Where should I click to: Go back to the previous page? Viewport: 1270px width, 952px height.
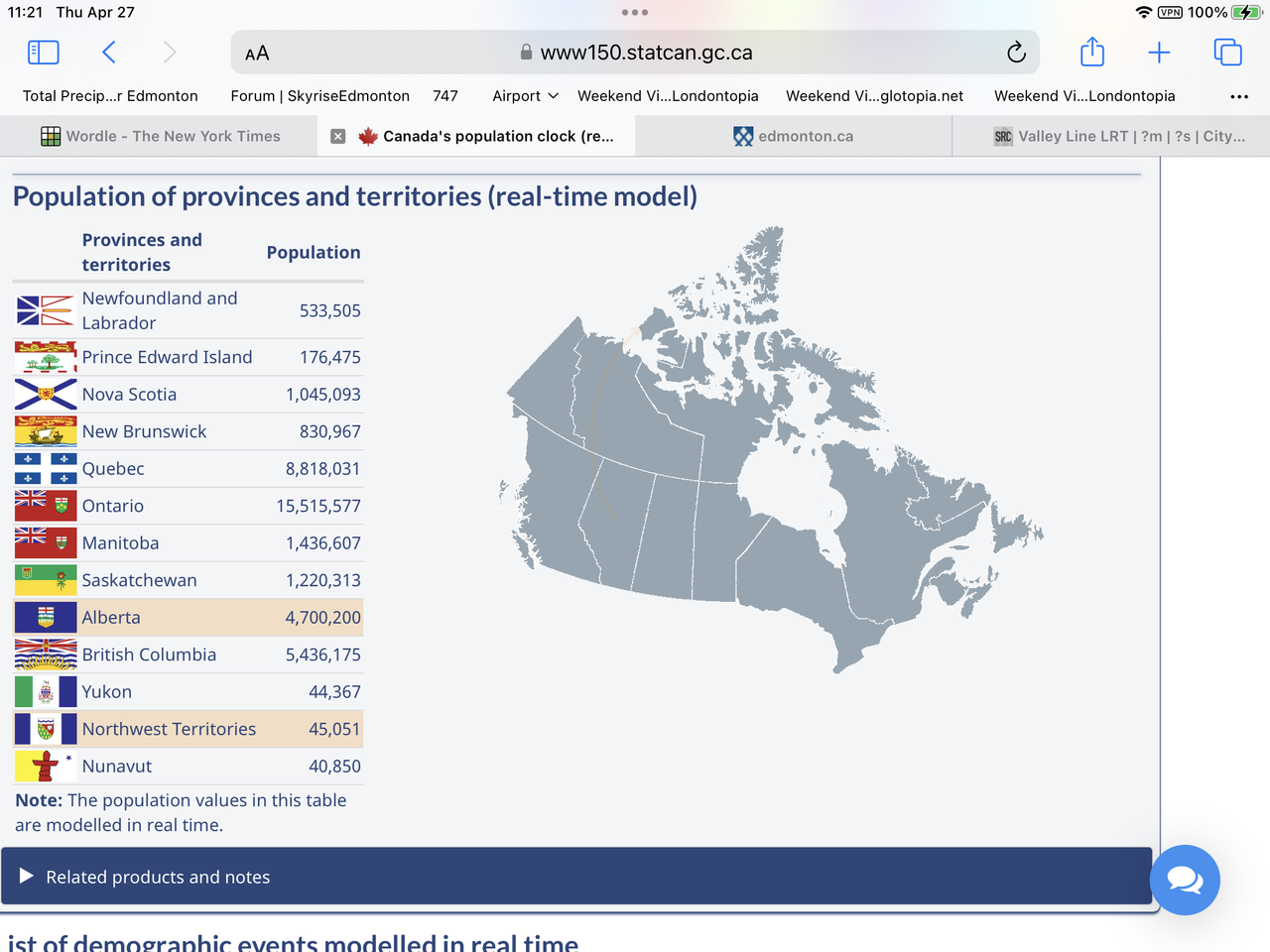[109, 53]
